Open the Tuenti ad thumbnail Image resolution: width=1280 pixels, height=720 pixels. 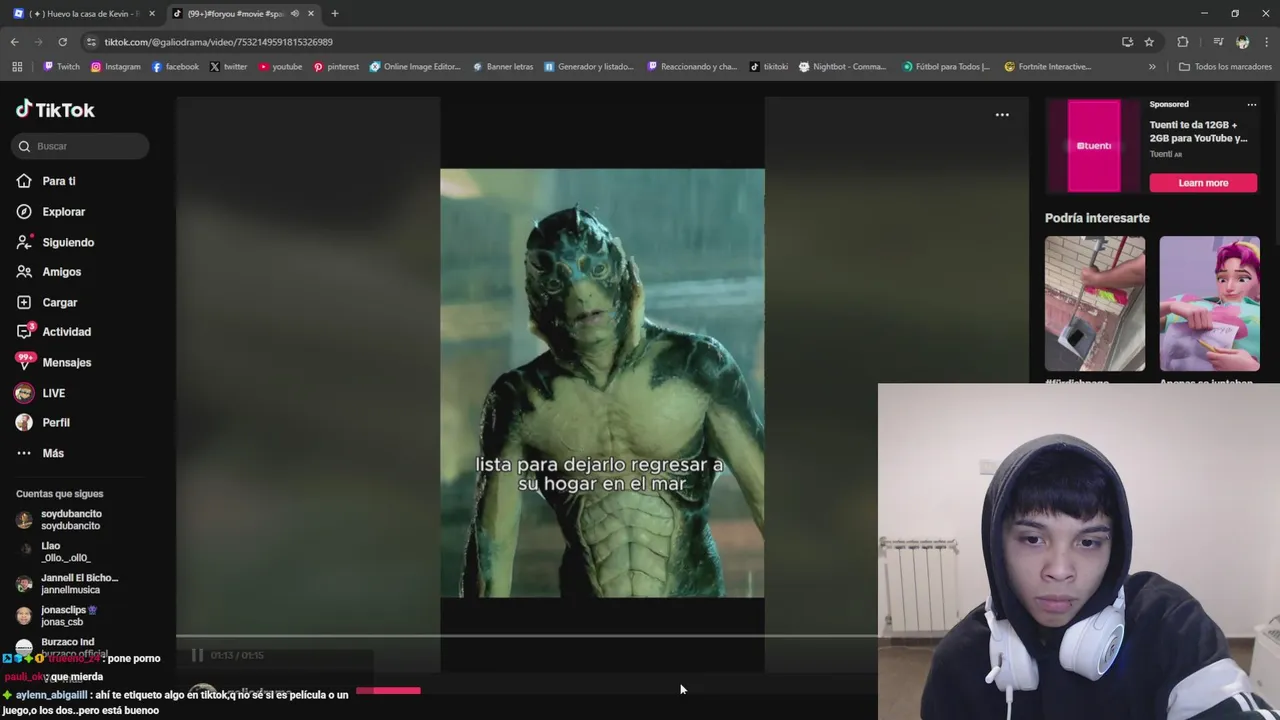[x=1094, y=146]
